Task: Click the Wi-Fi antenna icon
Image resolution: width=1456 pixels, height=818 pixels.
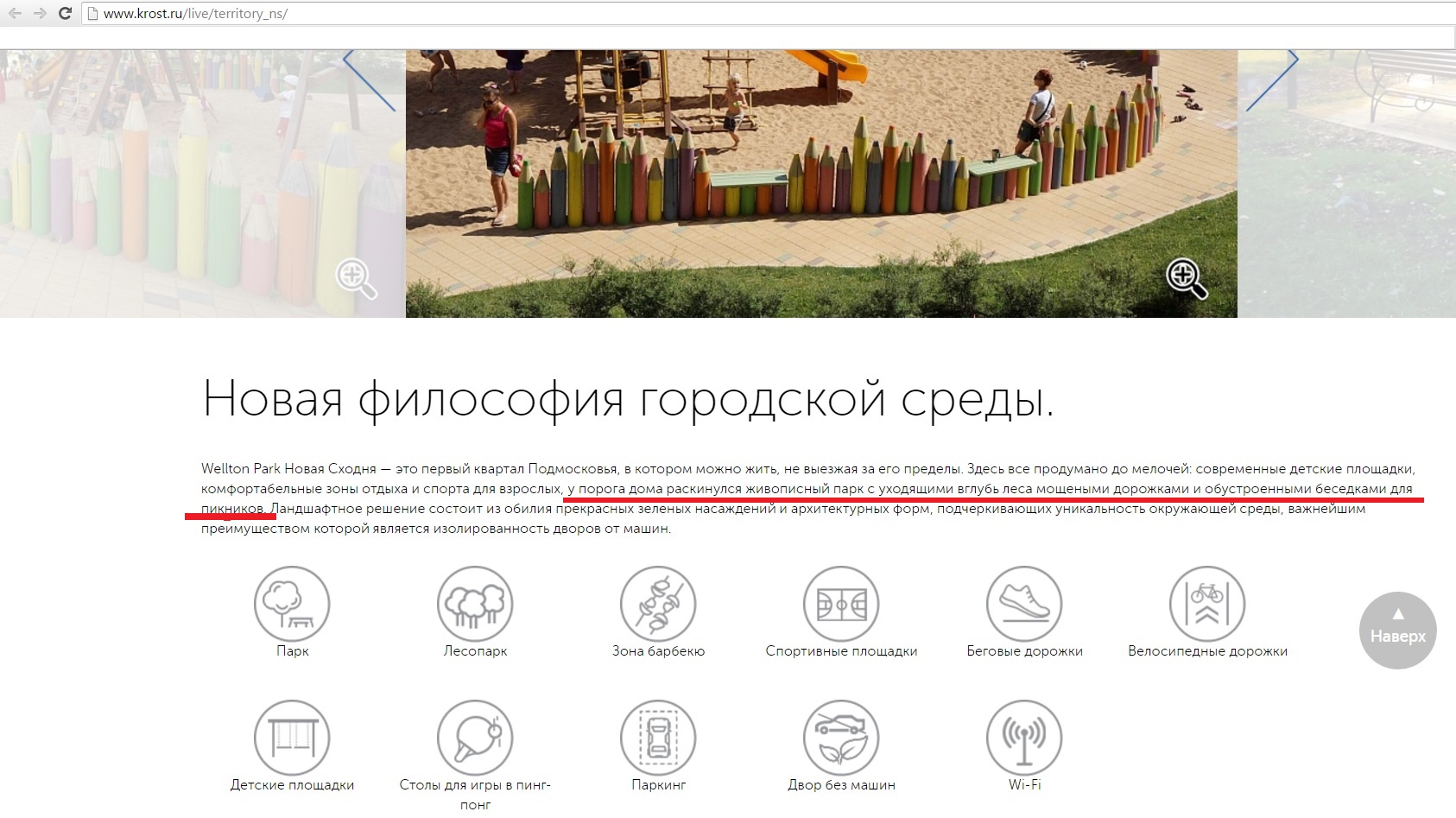Action: pos(1024,738)
